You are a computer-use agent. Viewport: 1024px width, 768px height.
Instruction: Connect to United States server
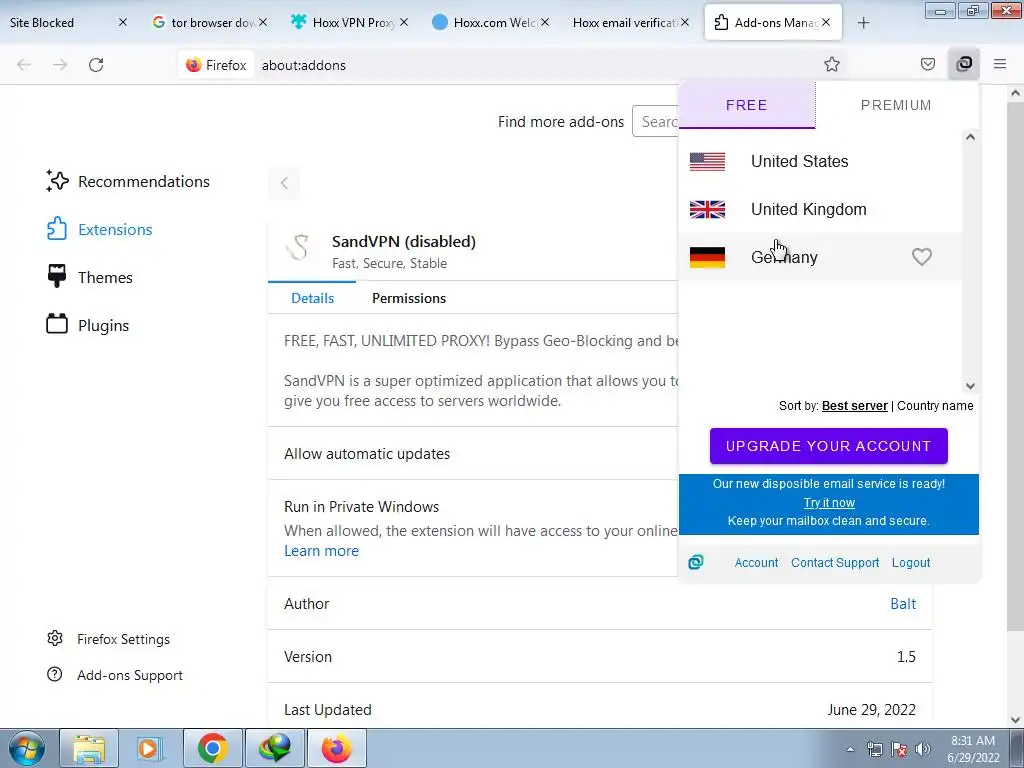tap(820, 161)
